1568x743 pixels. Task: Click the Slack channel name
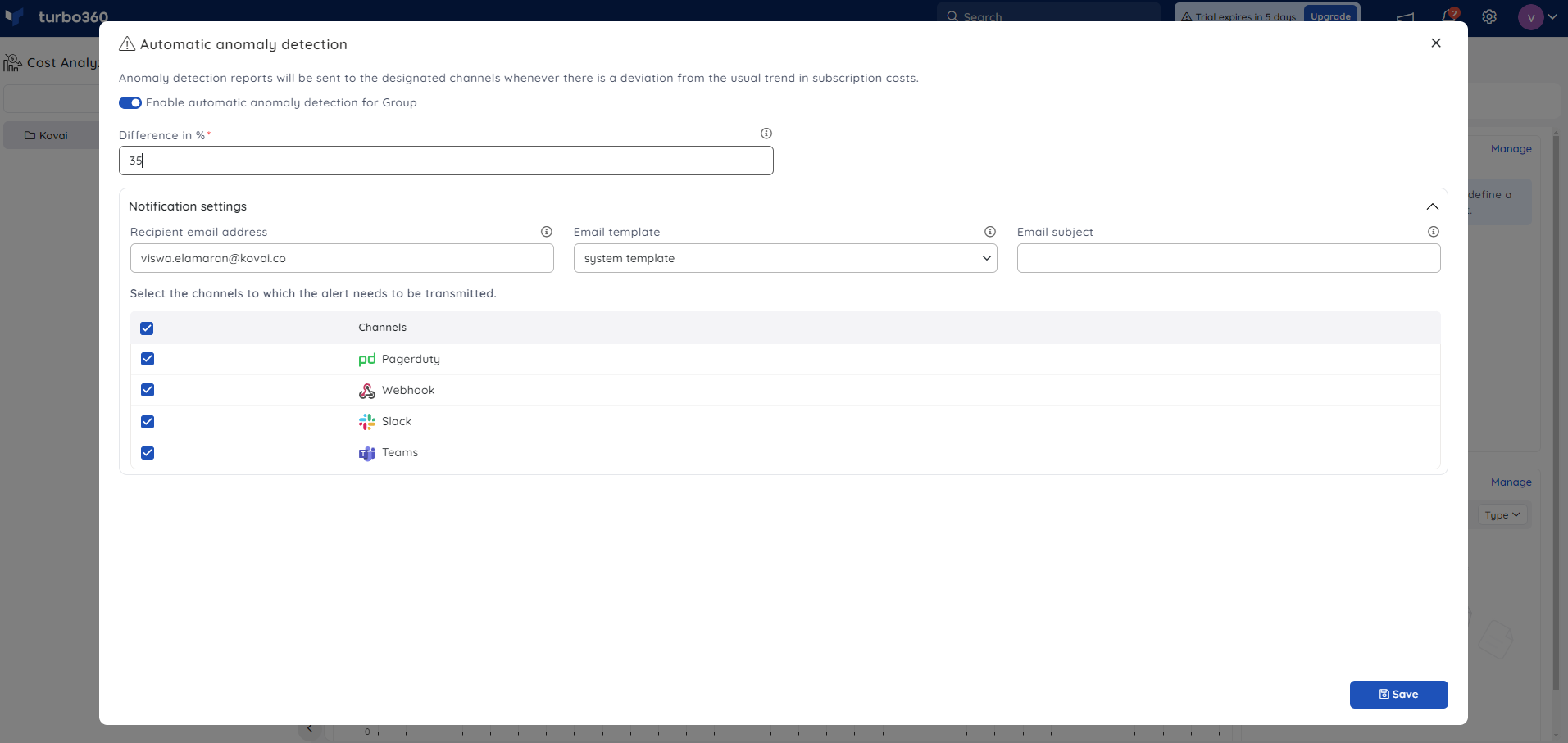(397, 421)
